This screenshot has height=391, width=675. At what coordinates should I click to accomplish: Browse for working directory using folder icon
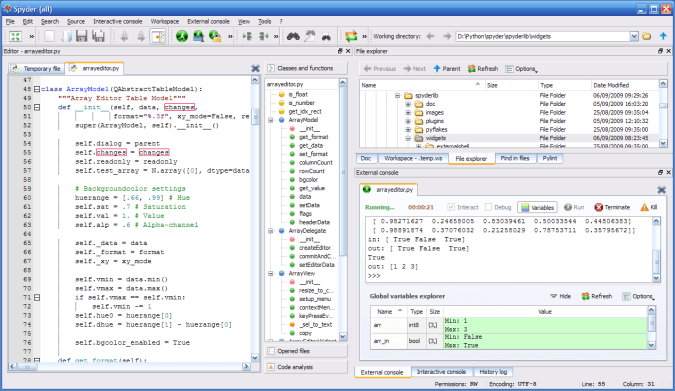[647, 36]
